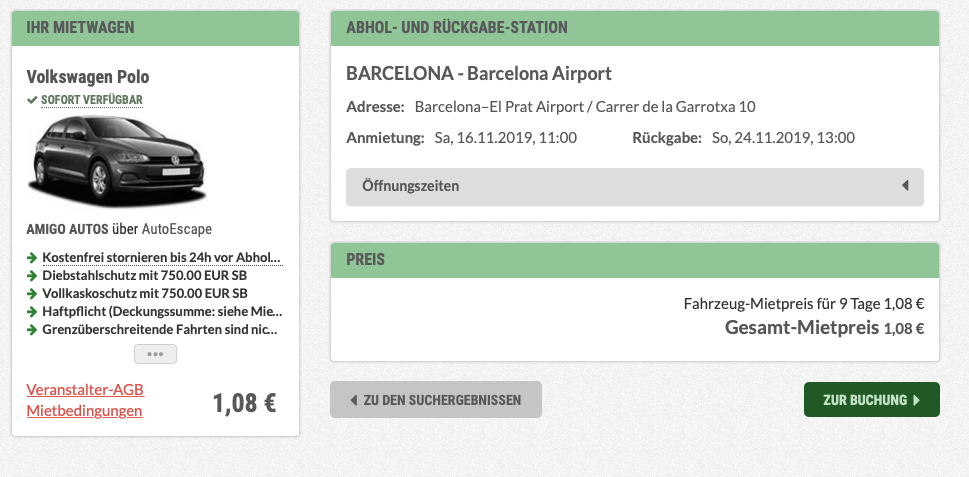
Task: Expand the Öffnungszeiten section
Action: tap(635, 186)
